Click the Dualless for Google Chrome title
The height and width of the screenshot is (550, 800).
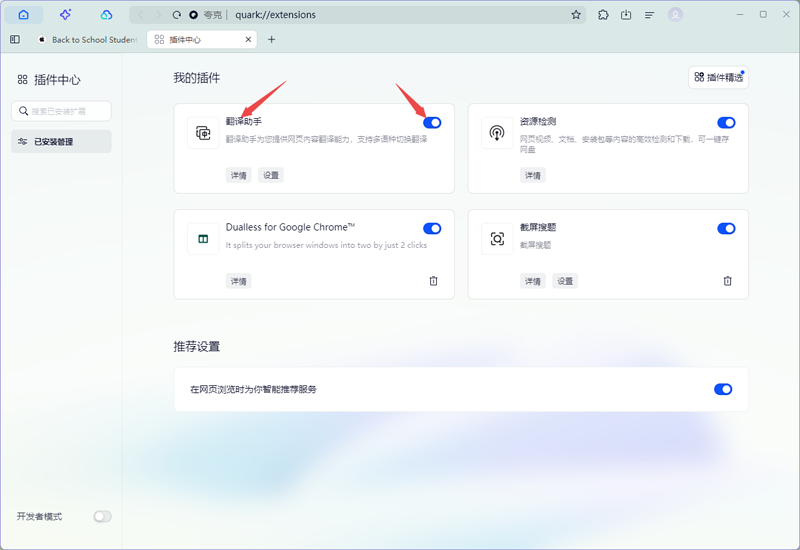290,227
